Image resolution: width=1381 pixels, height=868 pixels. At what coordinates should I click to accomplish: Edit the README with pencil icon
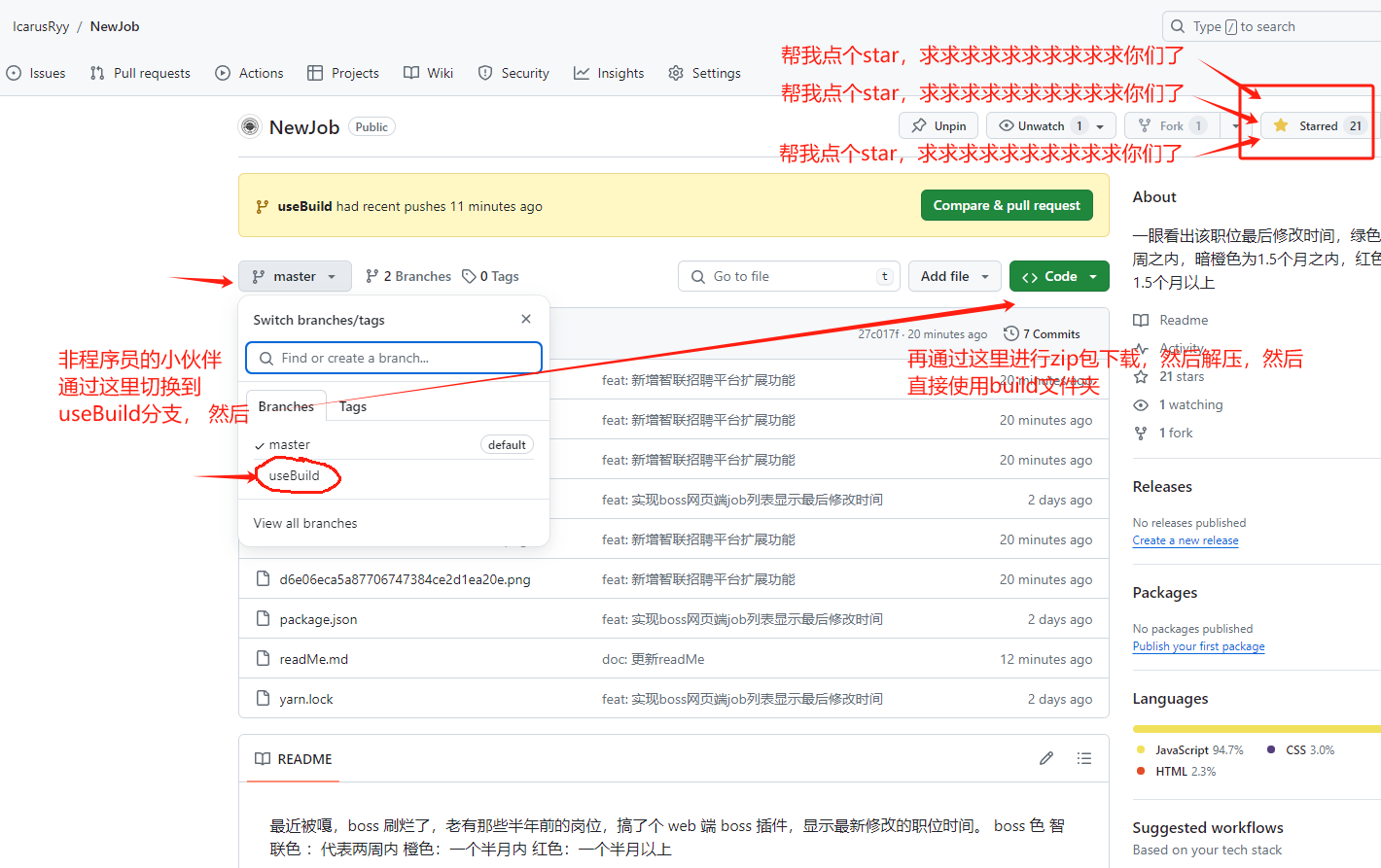point(1046,758)
